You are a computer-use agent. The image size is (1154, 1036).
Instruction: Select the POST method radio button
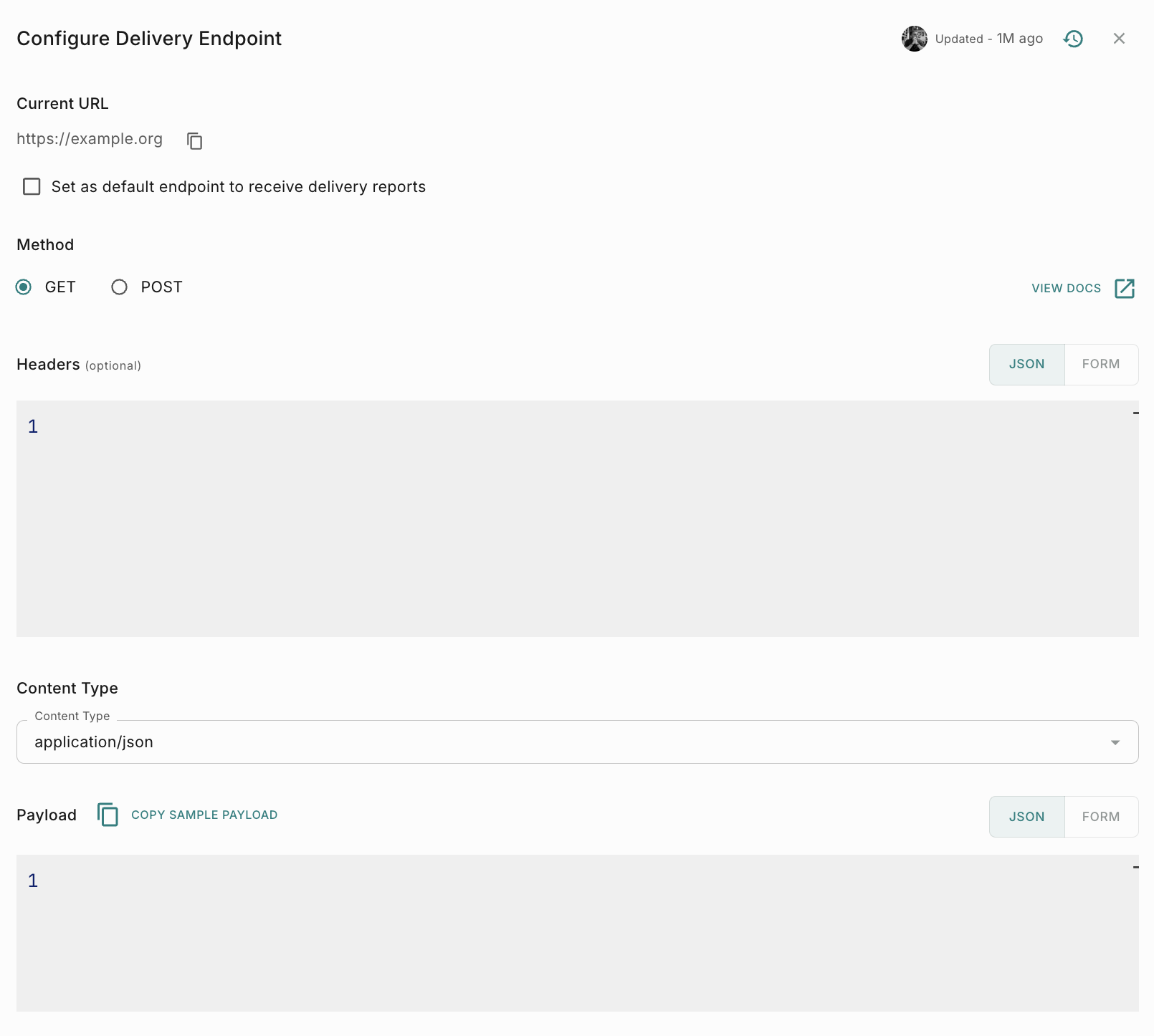[x=120, y=287]
